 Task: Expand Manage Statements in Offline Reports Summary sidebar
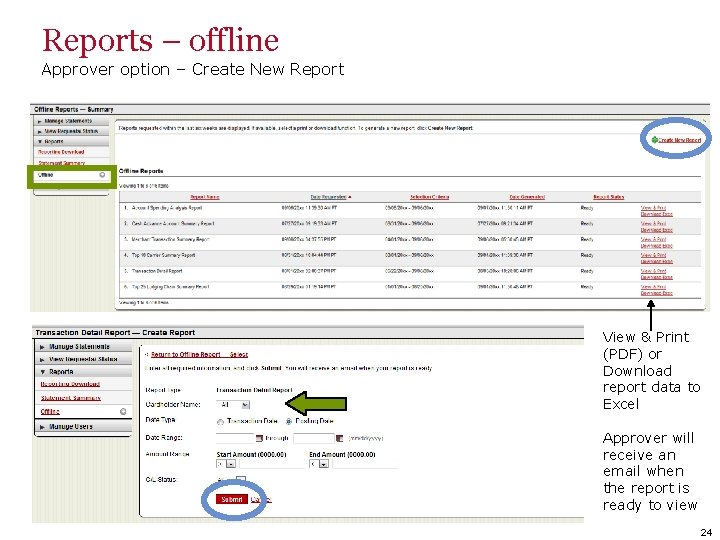pos(71,121)
